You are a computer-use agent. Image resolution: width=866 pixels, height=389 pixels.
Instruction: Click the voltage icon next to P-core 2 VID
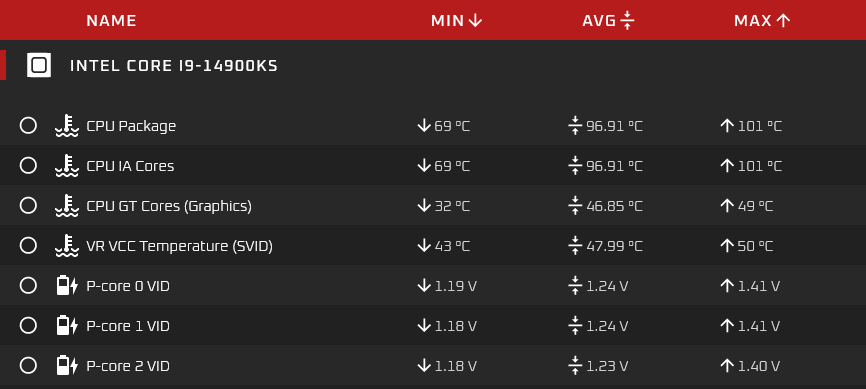pos(67,365)
